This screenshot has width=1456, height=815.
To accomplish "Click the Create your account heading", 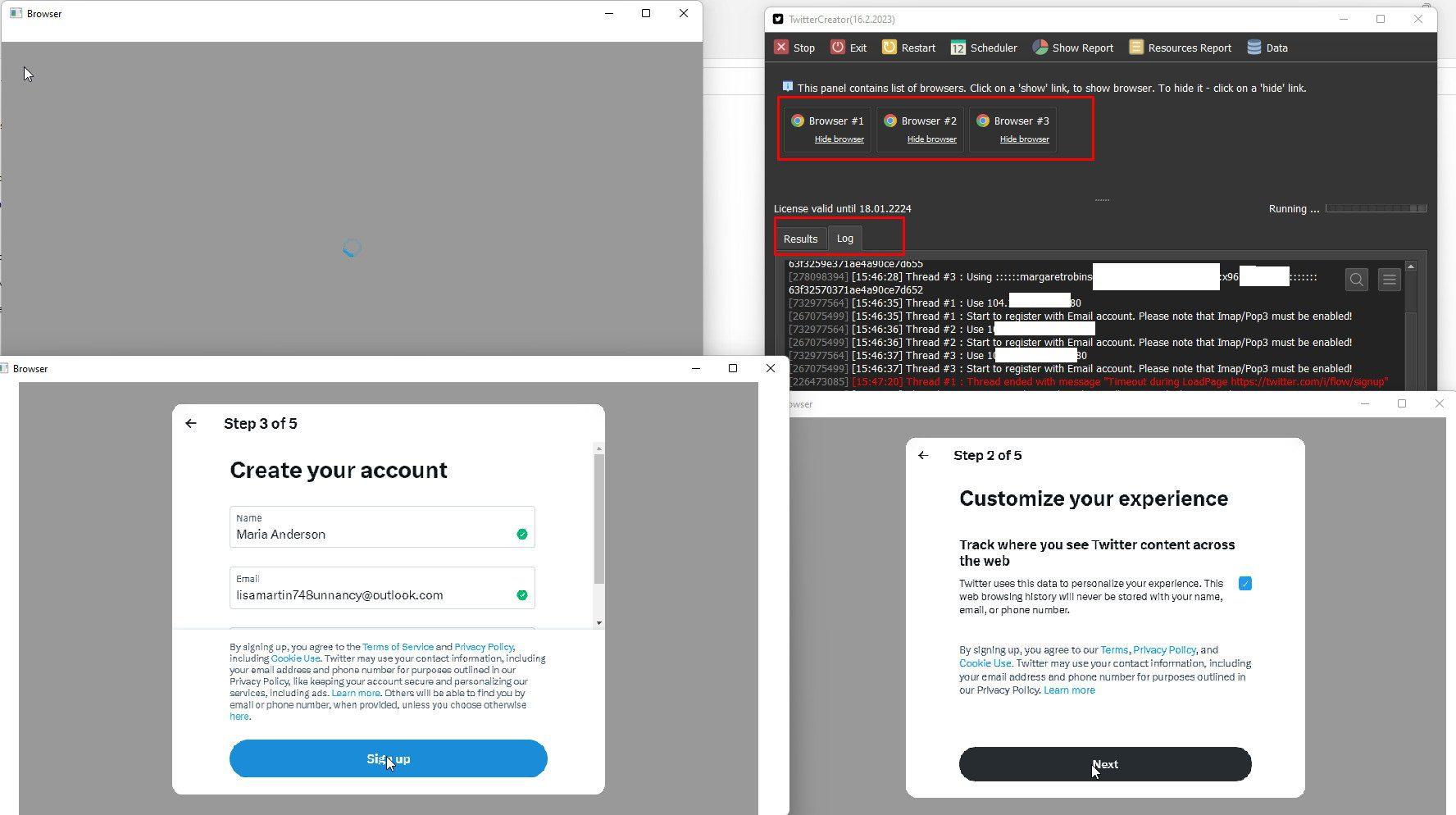I will pos(339,470).
